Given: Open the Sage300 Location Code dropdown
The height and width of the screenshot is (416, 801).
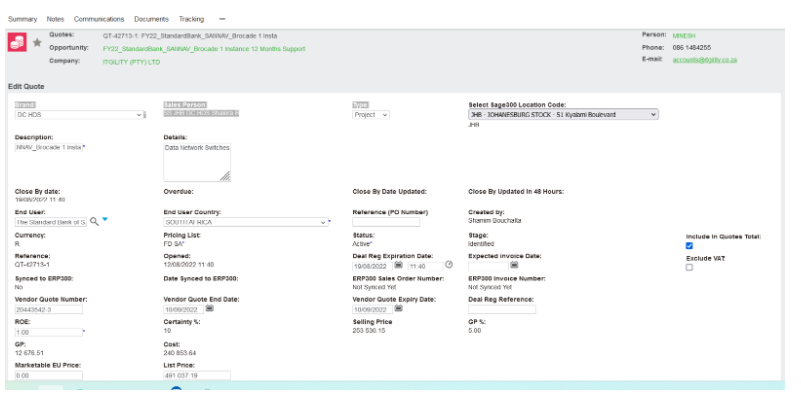Looking at the screenshot, I should 563,114.
